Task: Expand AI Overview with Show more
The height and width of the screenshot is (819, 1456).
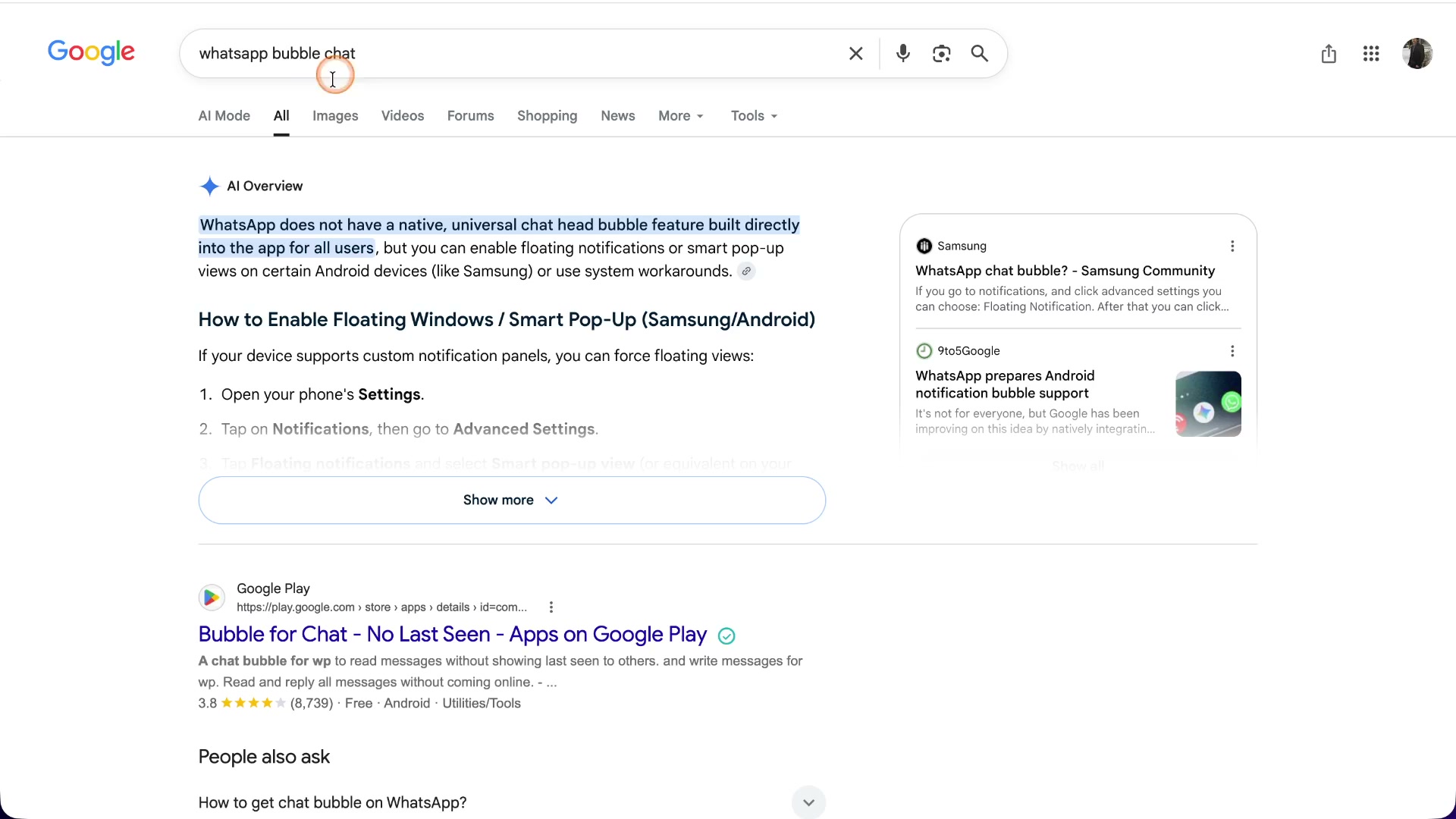Action: point(512,500)
